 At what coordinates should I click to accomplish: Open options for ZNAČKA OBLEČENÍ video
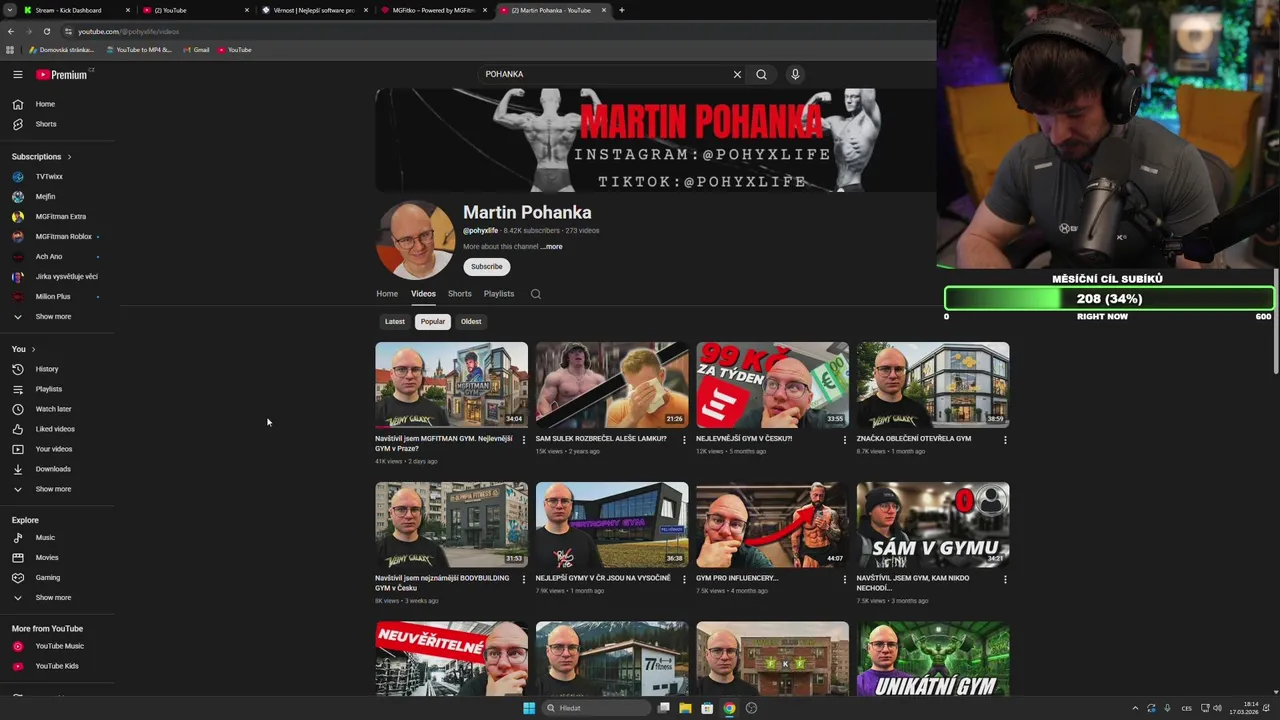[x=1005, y=440]
